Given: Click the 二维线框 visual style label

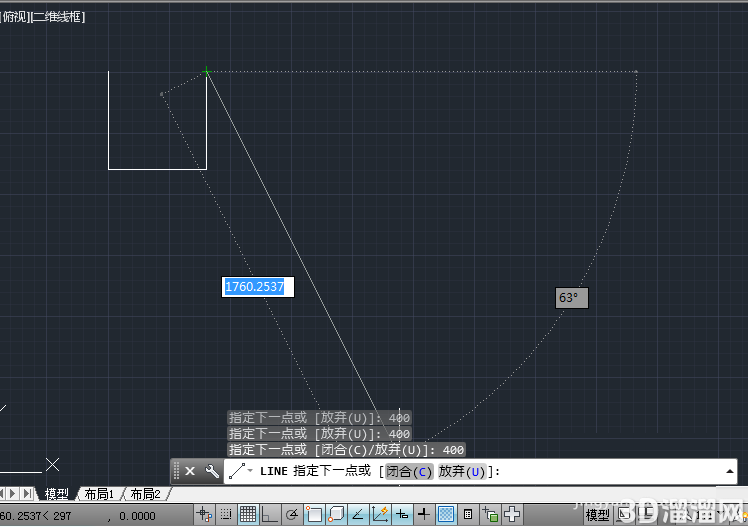Looking at the screenshot, I should coord(58,17).
